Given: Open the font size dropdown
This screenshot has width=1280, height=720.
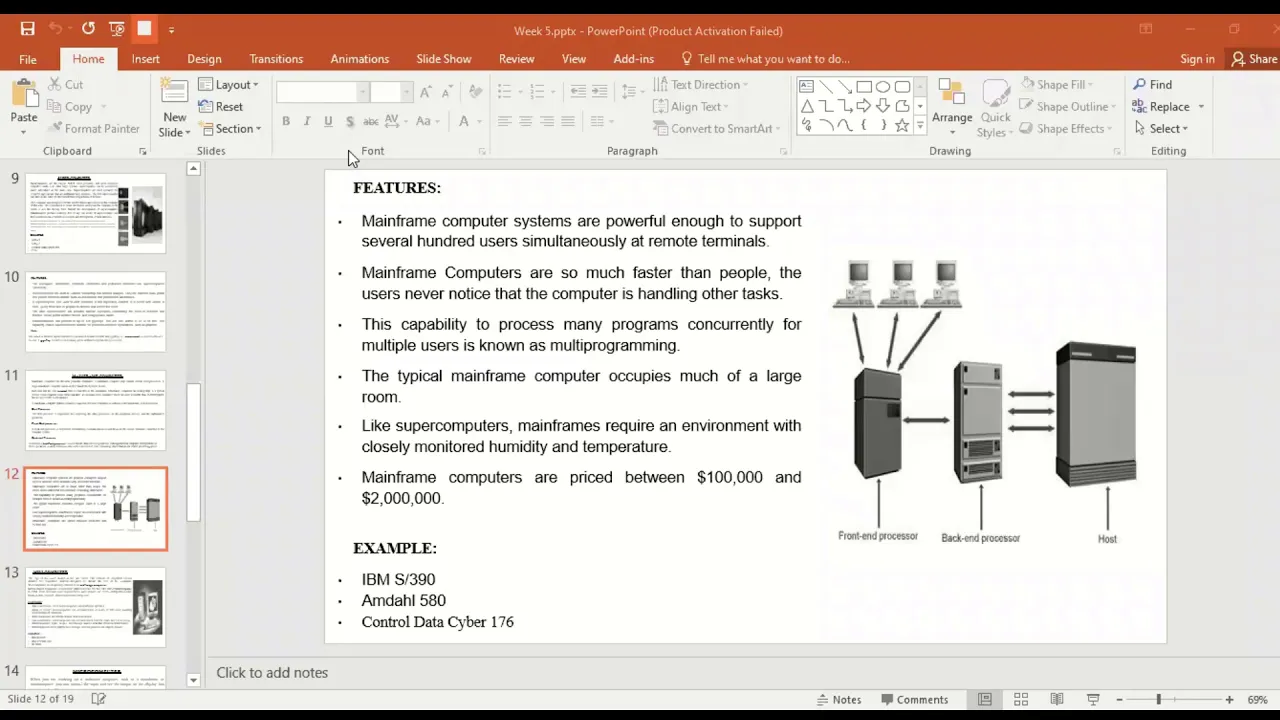Looking at the screenshot, I should point(406,92).
